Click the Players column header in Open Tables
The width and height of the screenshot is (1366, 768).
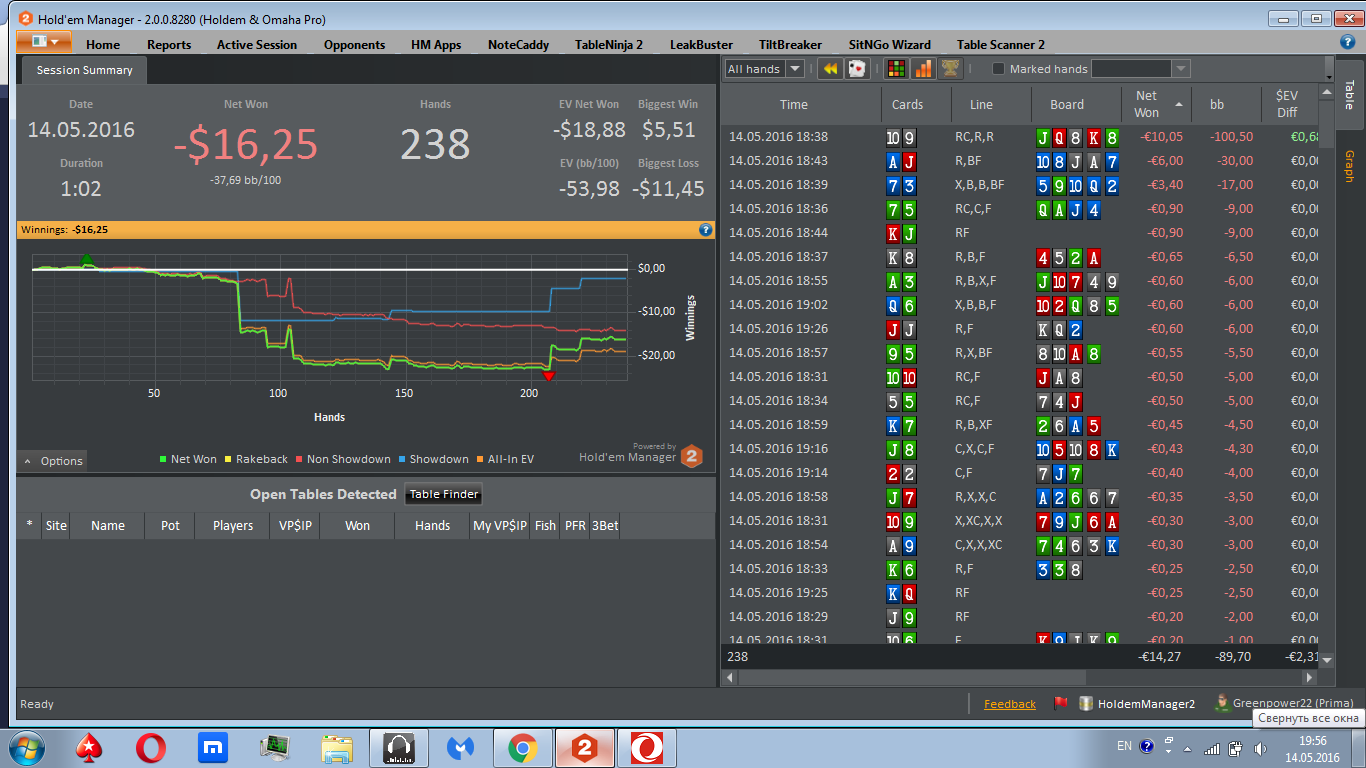tap(233, 525)
